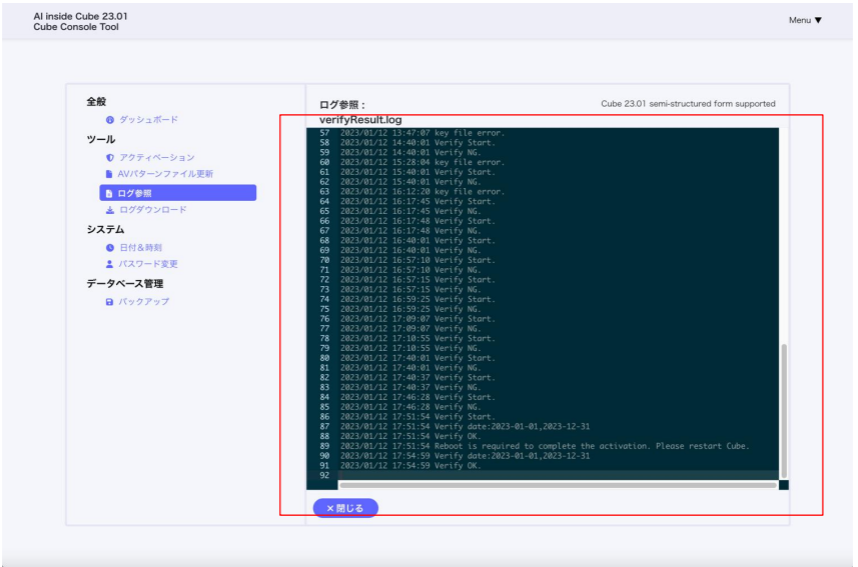Click the file icon beside AVパターンファイル更新

[x=110, y=174]
